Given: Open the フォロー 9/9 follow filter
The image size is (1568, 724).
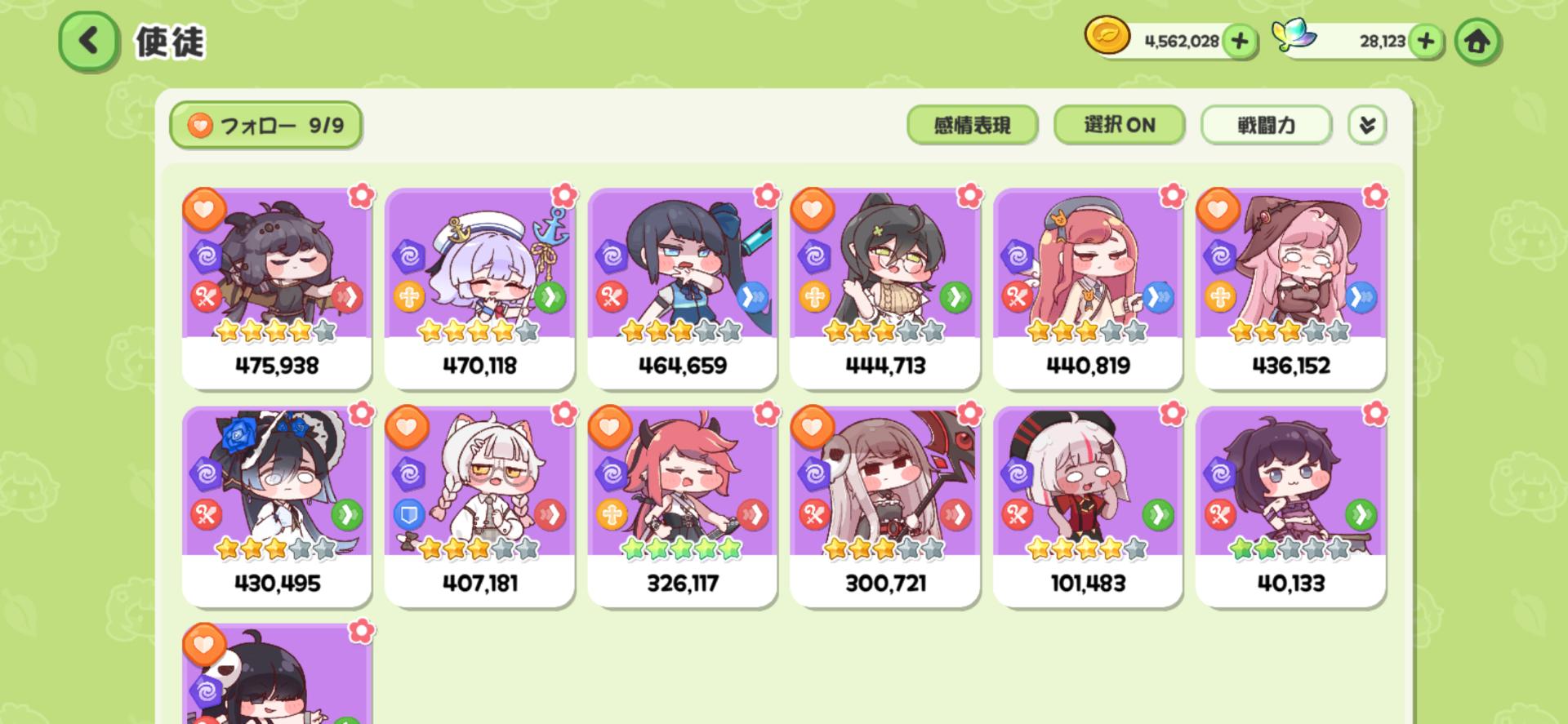Looking at the screenshot, I should click(265, 125).
